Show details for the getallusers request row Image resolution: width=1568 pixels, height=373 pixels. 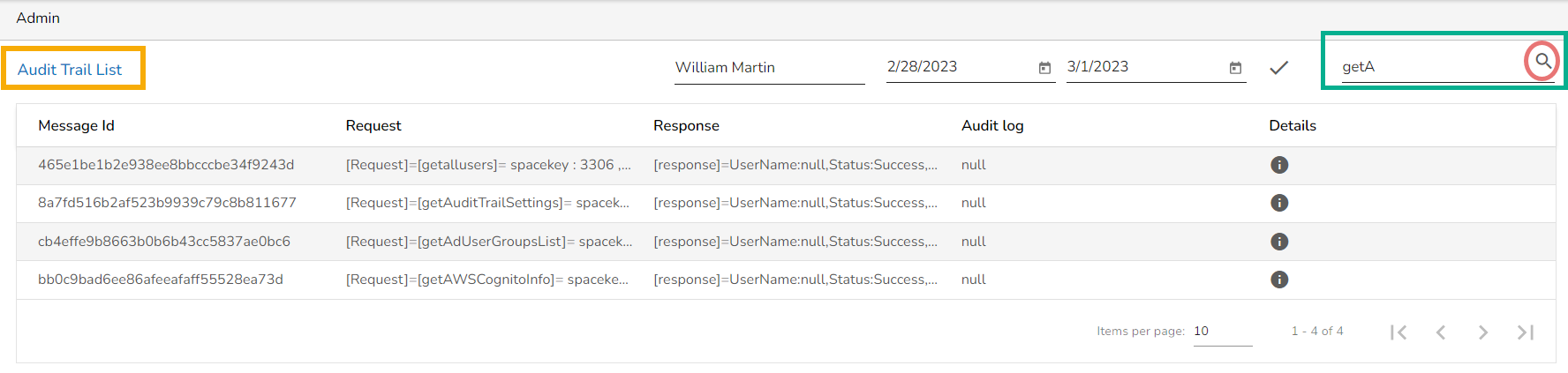point(1278,165)
